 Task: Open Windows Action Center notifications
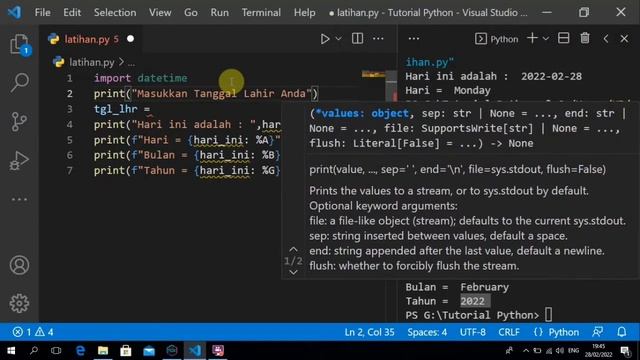pyautogui.click(x=625, y=351)
